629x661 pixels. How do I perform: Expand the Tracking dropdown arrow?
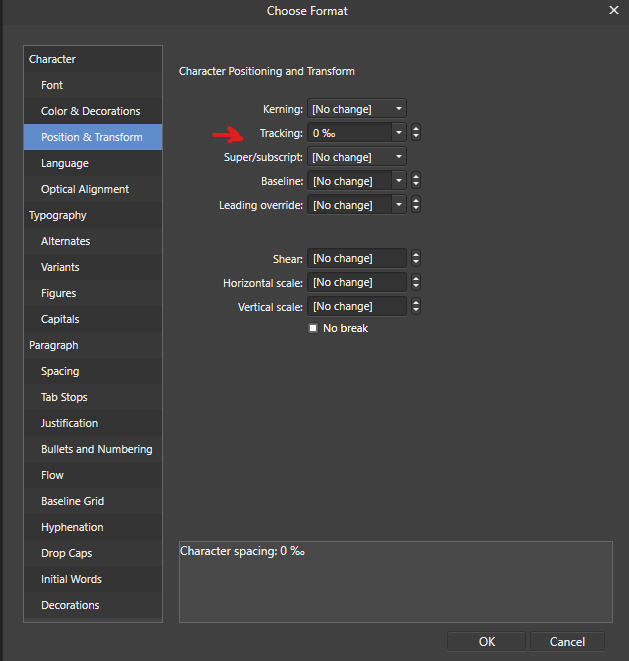[x=399, y=133]
